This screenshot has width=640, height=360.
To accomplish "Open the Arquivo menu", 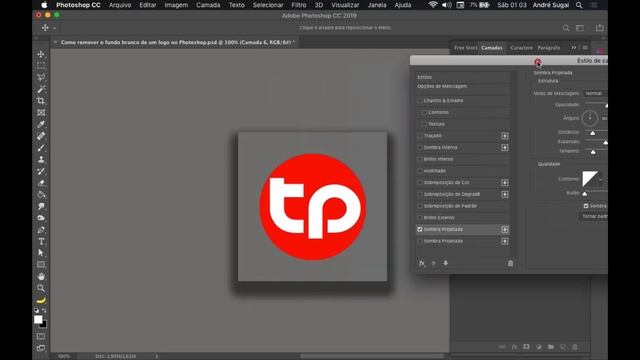I will tap(120, 5).
